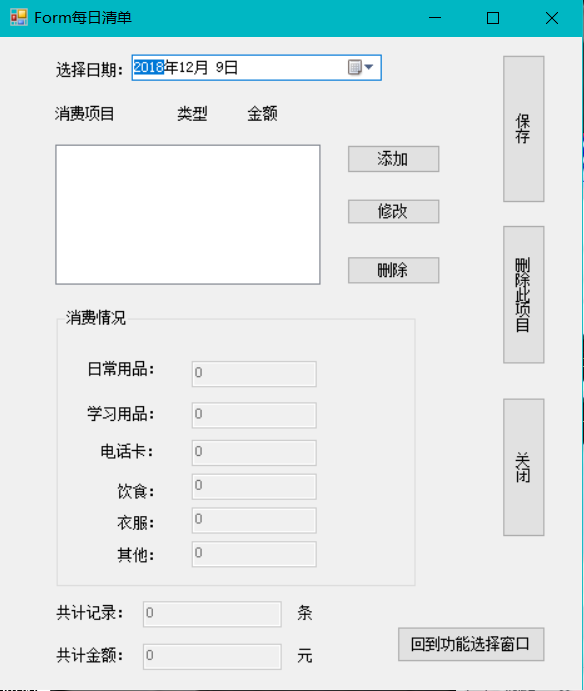Click the 12月 month part of date
584x691 pixels.
pos(193,67)
